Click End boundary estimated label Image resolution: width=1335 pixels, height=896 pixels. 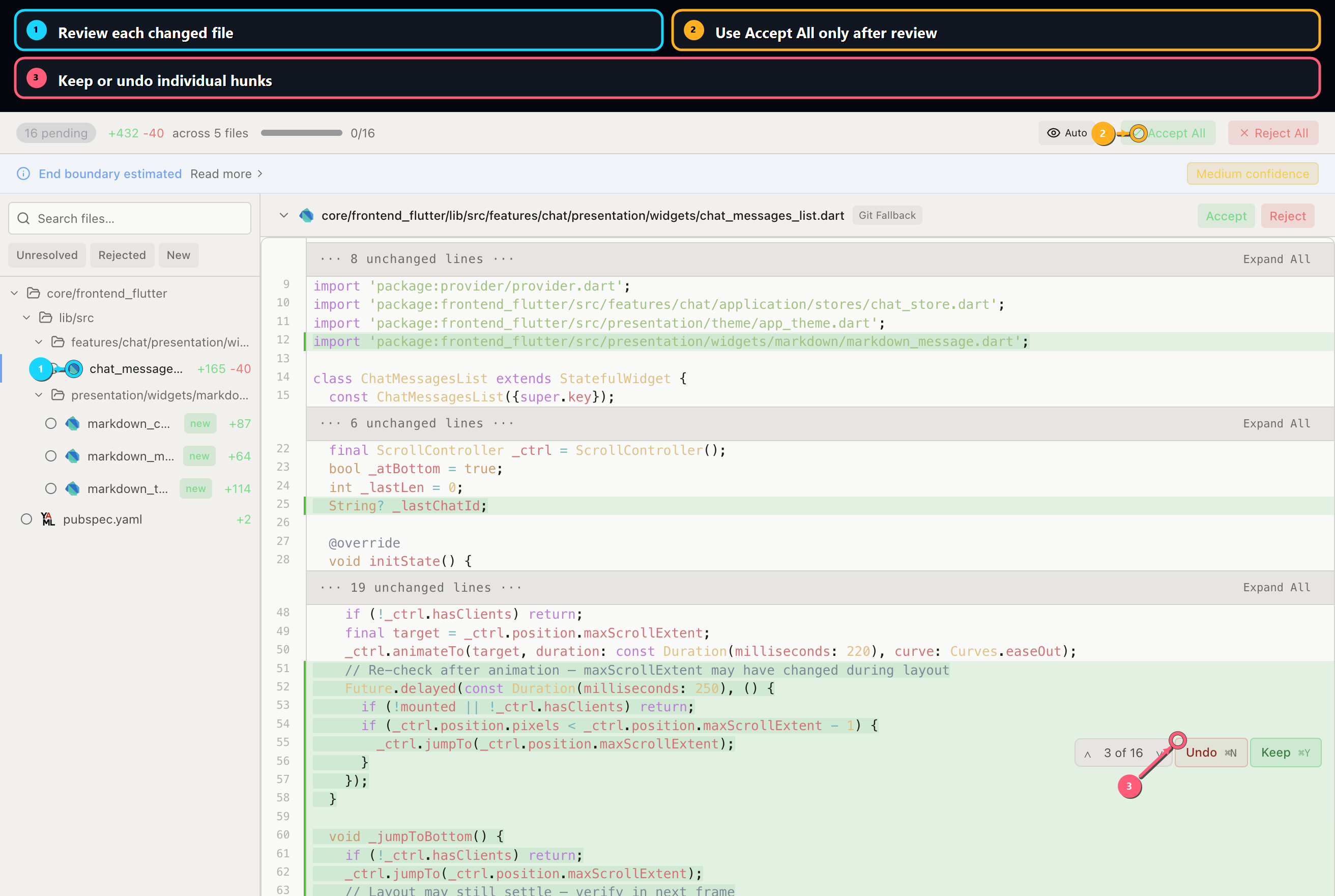pyautogui.click(x=110, y=174)
